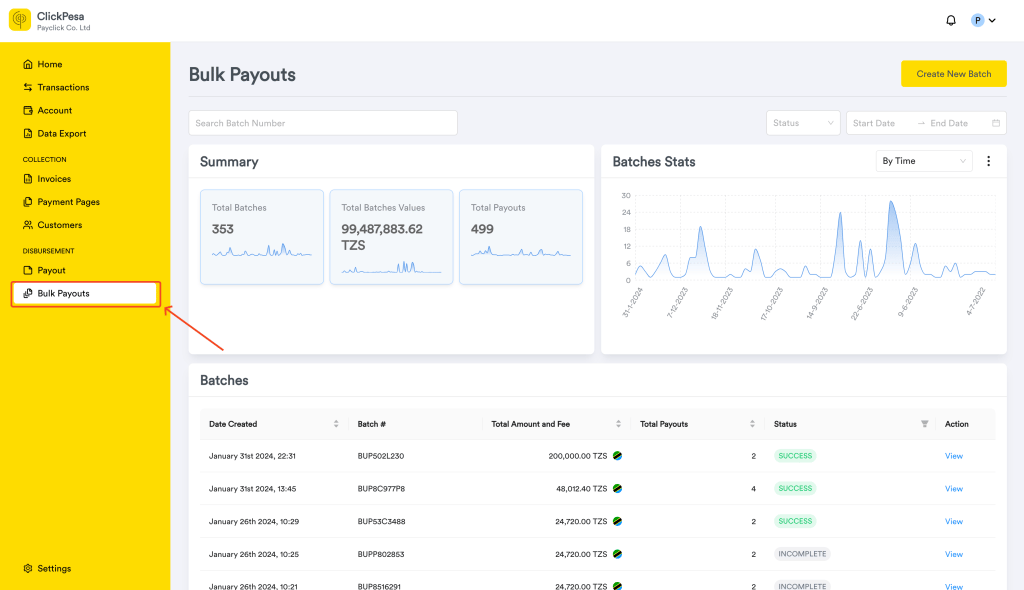View batch BUPP802853
1024x590 pixels.
pos(953,554)
